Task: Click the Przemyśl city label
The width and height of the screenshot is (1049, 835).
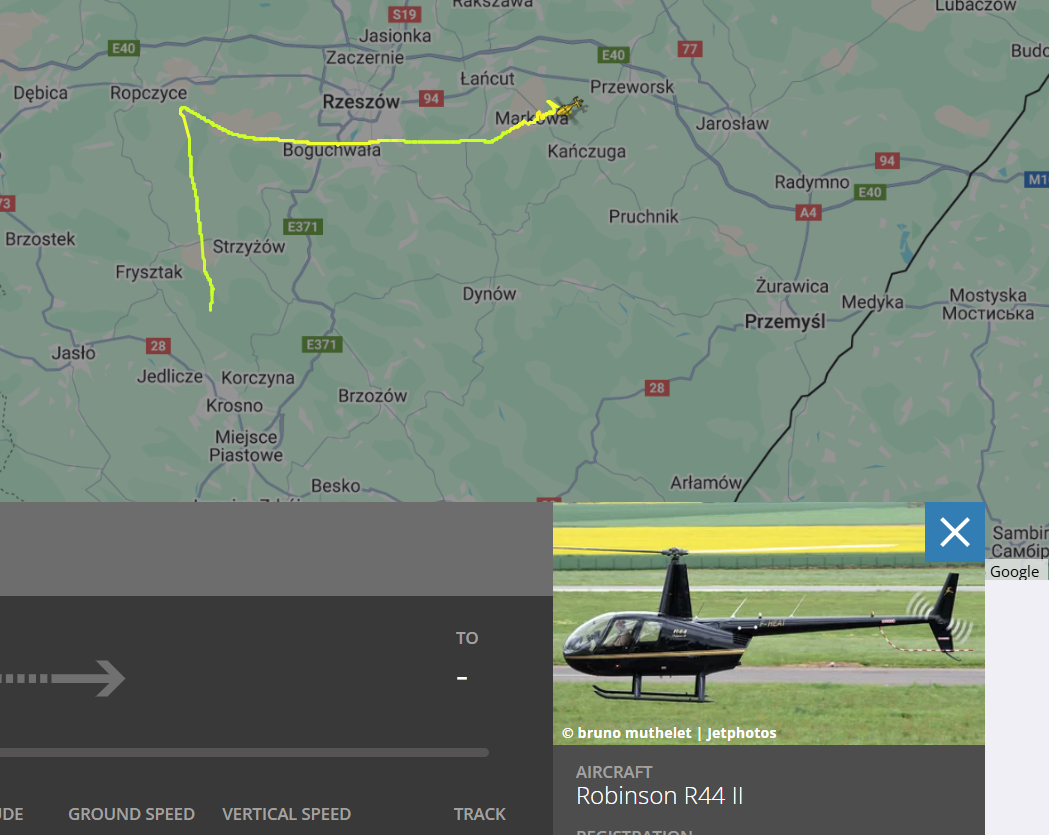Action: (785, 322)
